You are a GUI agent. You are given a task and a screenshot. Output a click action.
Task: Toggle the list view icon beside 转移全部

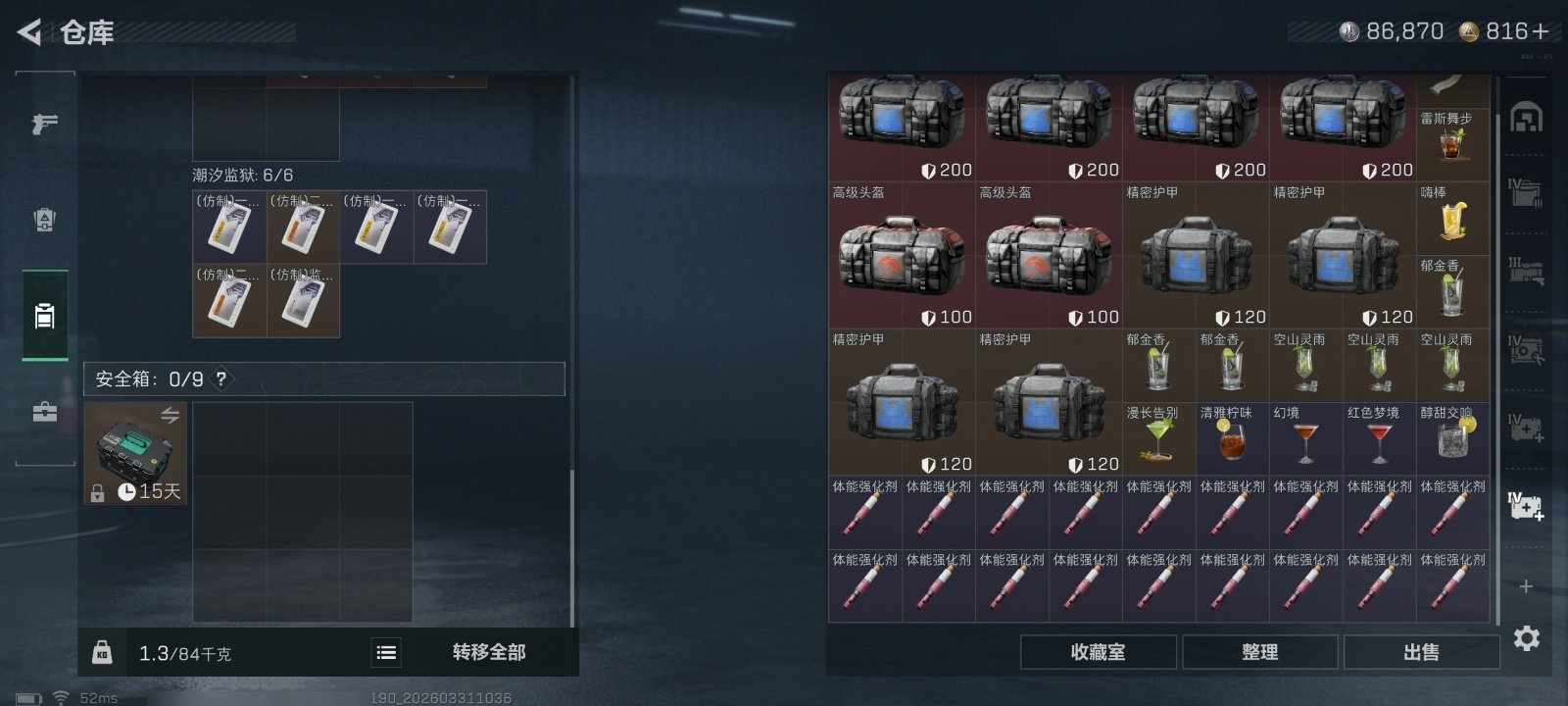(x=386, y=652)
